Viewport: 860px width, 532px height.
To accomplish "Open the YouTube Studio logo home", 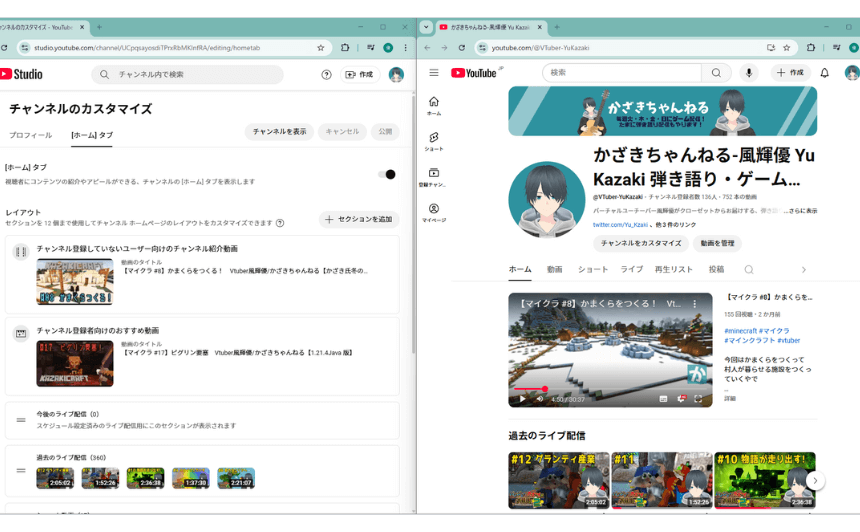I will [21, 74].
